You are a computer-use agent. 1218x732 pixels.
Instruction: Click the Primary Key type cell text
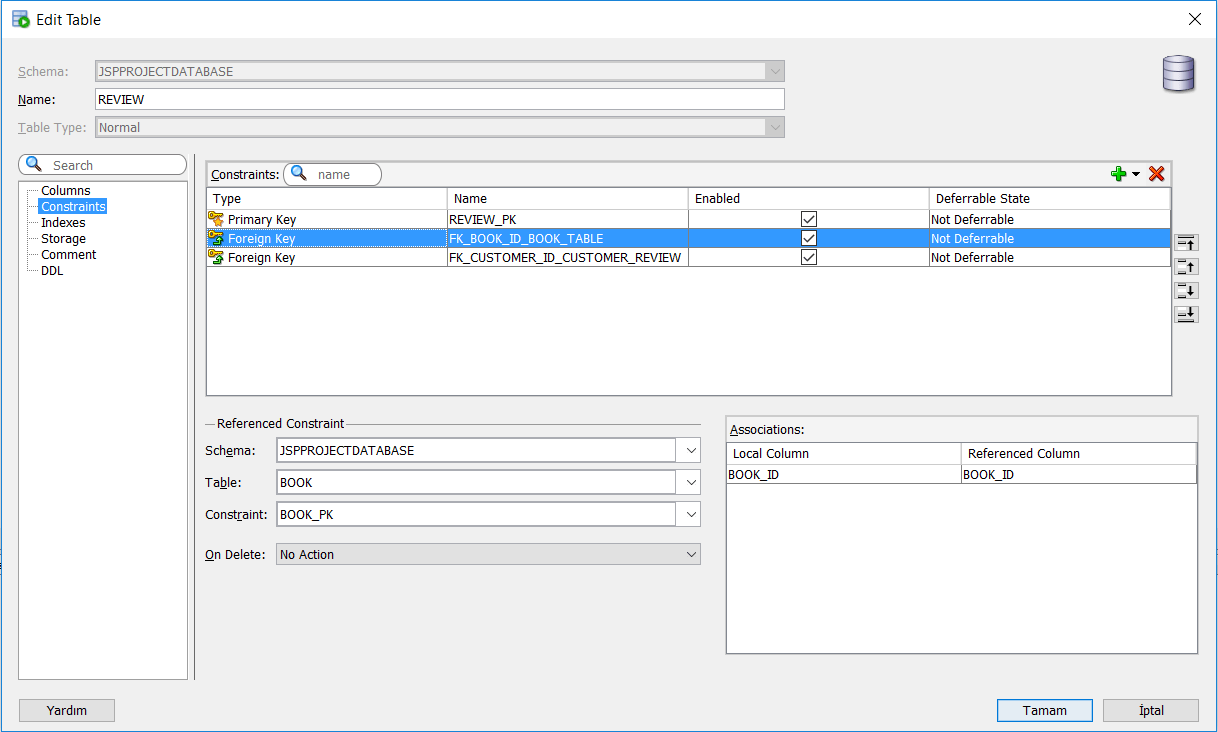262,219
